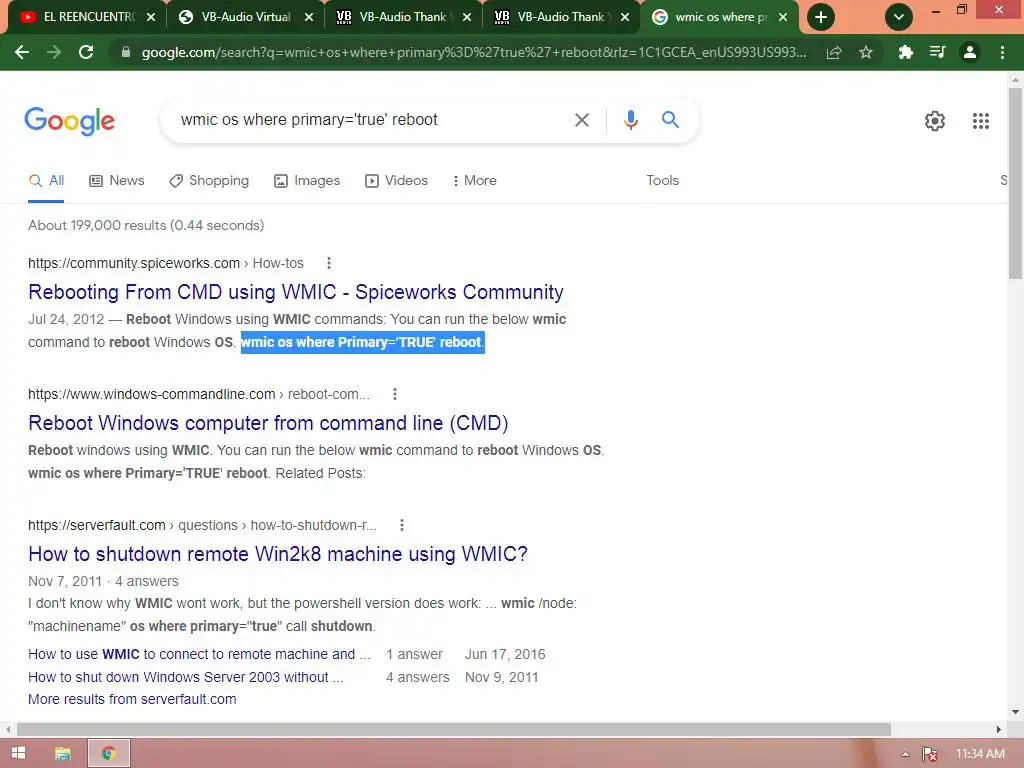Screen dimensions: 1024x768
Task: Click About 199,000 results text
Action: 146,225
